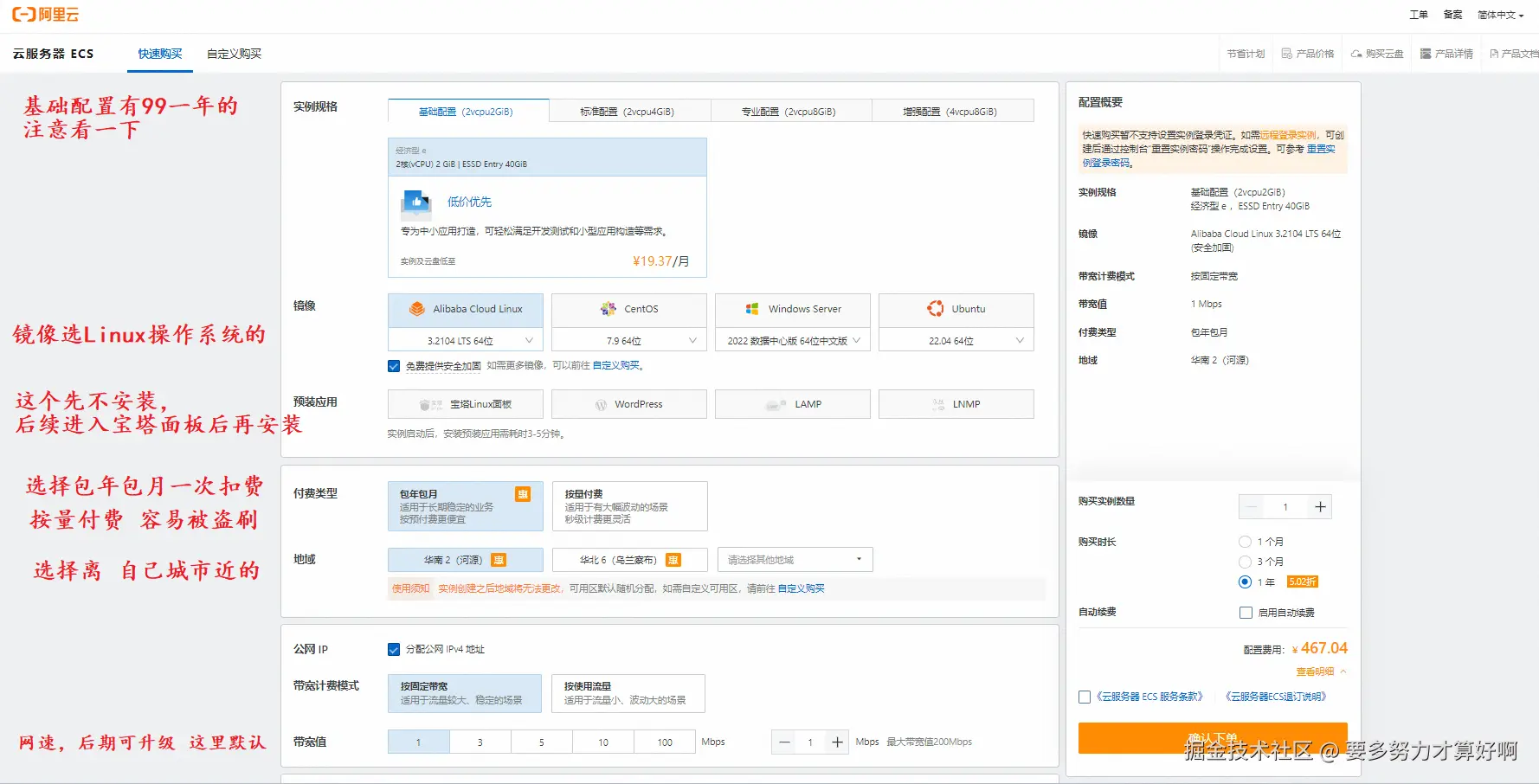Screen dimensions: 1539x784
Task: Choose 按量付费 payment type
Action: [x=629, y=506]
